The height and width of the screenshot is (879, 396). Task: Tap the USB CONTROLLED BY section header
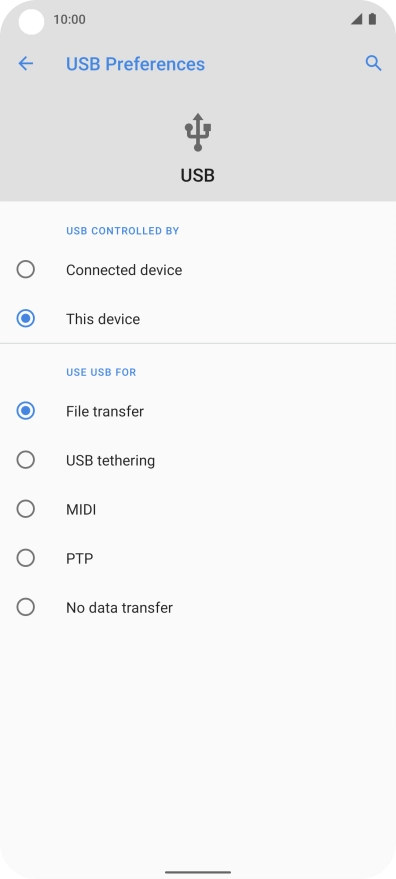point(123,231)
